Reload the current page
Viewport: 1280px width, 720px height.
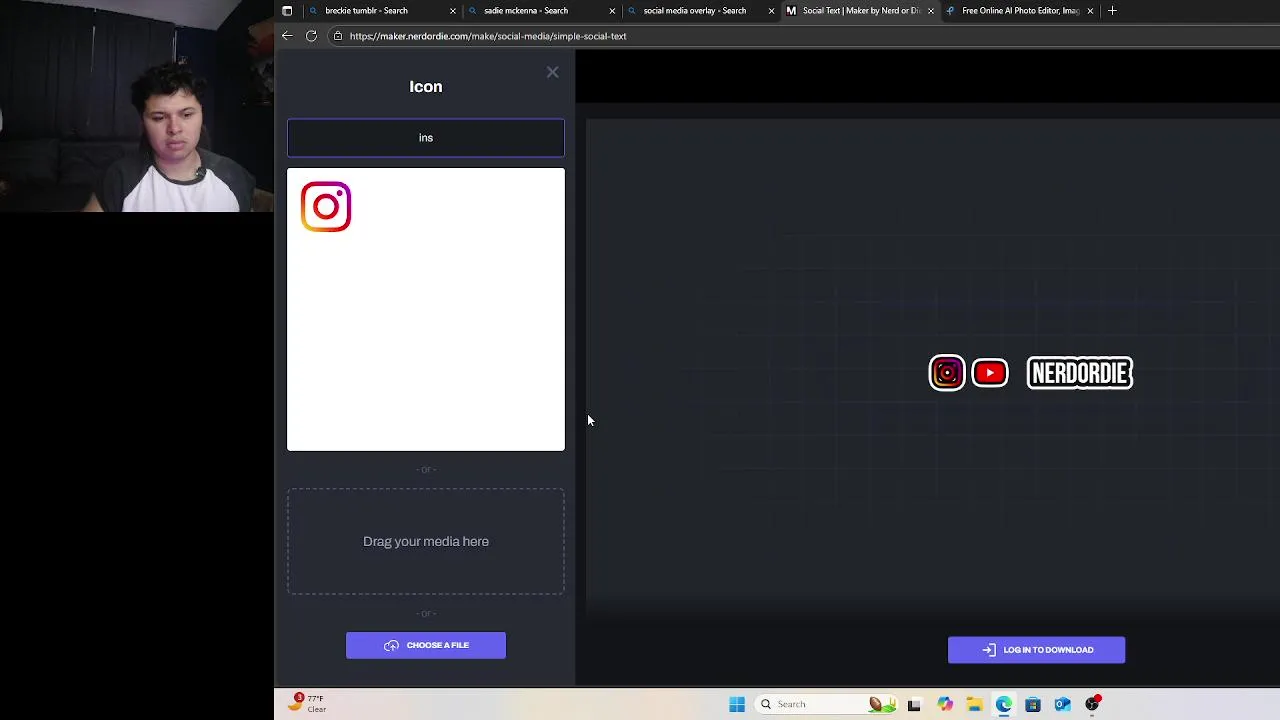pyautogui.click(x=311, y=36)
